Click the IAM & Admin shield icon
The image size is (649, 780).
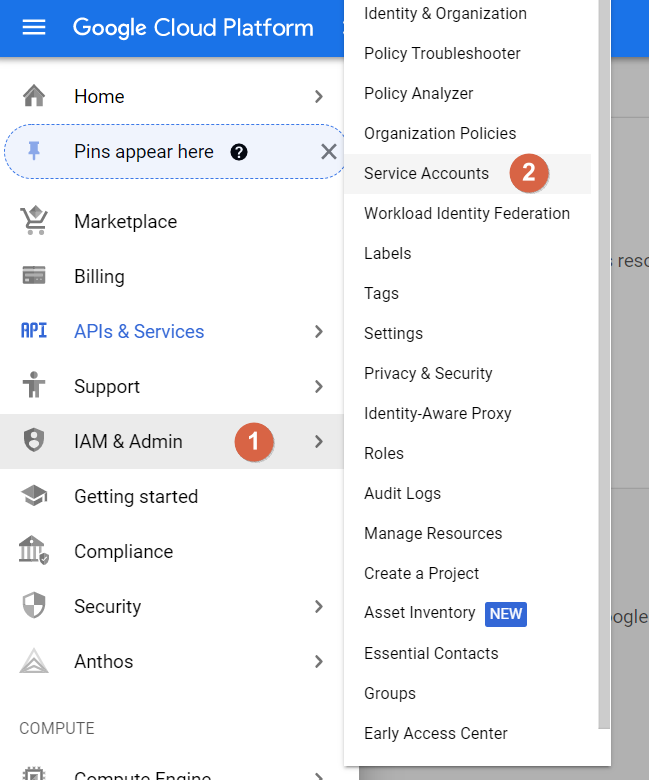[34, 441]
